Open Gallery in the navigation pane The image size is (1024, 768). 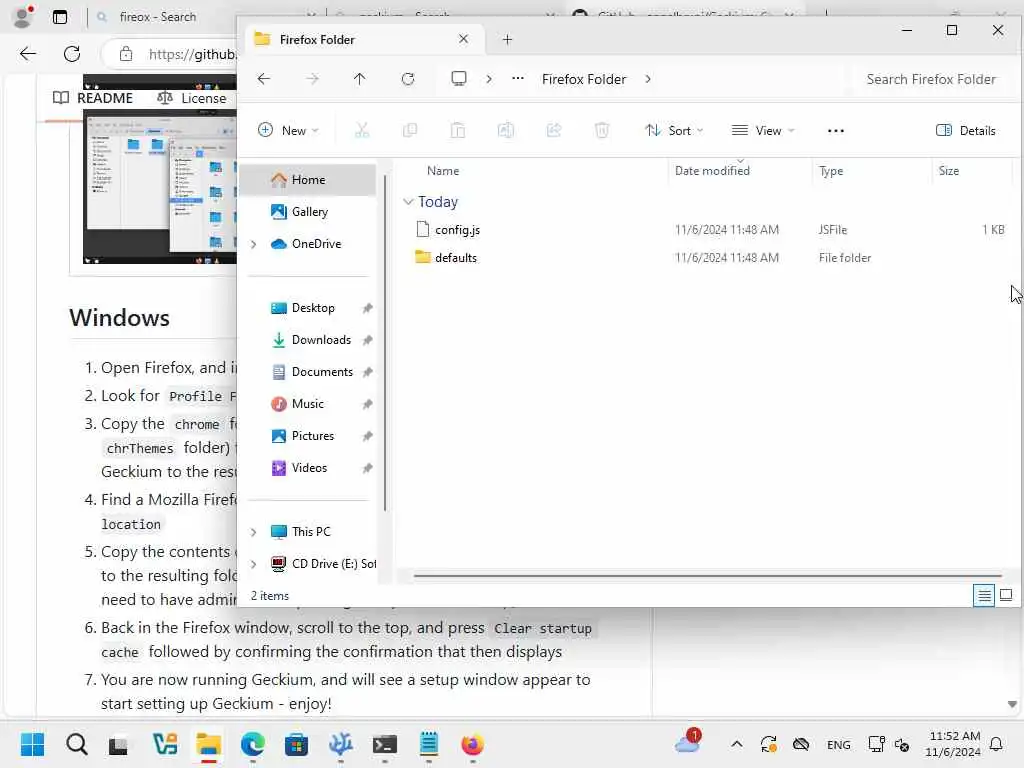tap(308, 212)
